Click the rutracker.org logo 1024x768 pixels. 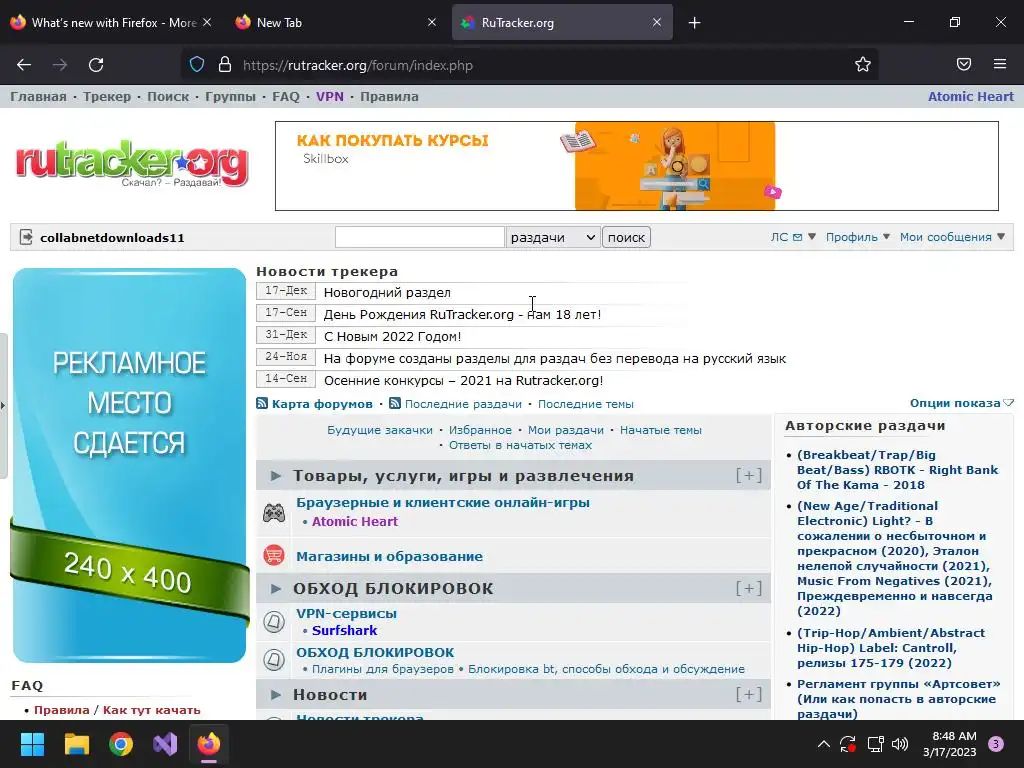tap(132, 162)
